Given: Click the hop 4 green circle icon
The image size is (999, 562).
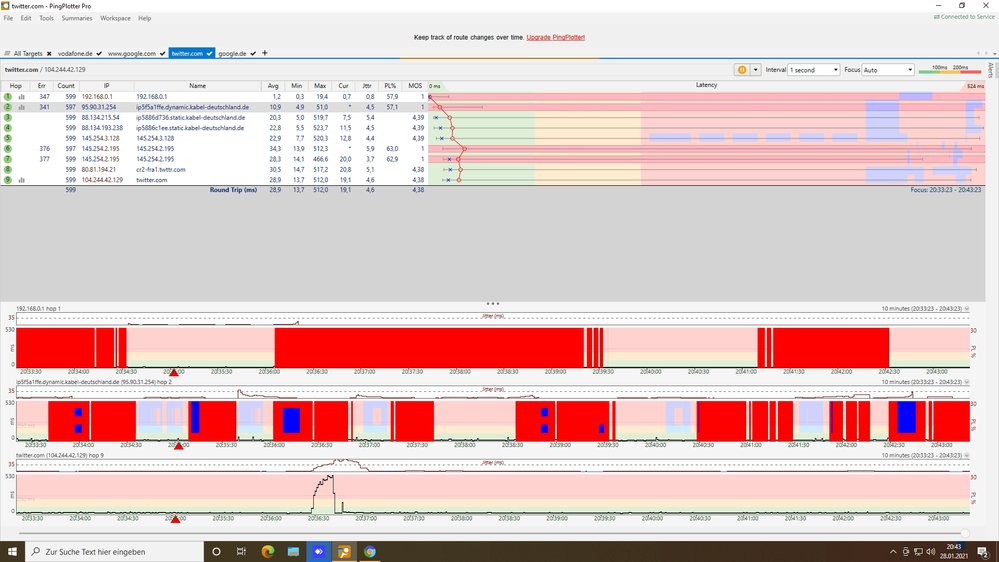Looking at the screenshot, I should click(8, 128).
